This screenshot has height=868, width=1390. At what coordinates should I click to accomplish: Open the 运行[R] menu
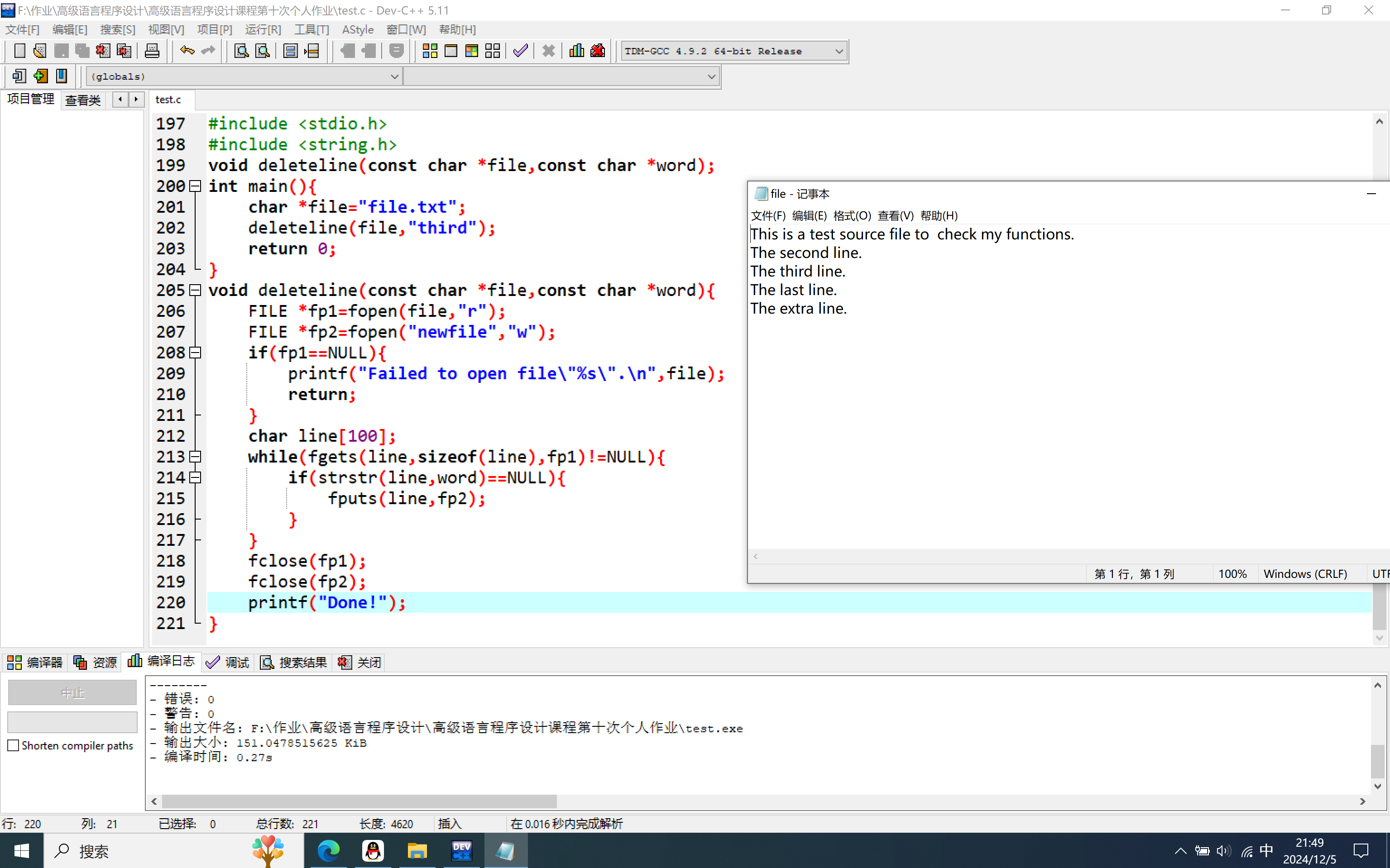(263, 29)
